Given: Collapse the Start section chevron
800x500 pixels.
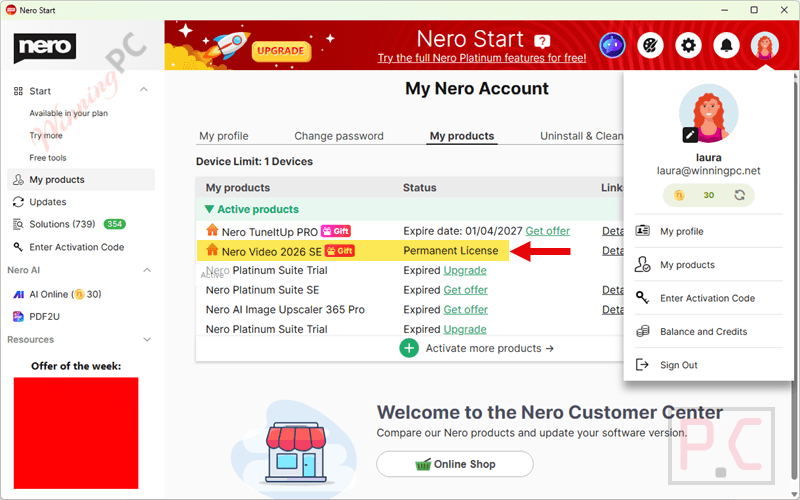Looking at the screenshot, I should (x=144, y=90).
